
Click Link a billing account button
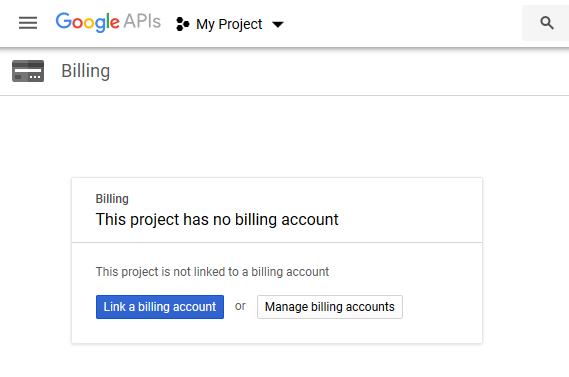click(x=160, y=307)
